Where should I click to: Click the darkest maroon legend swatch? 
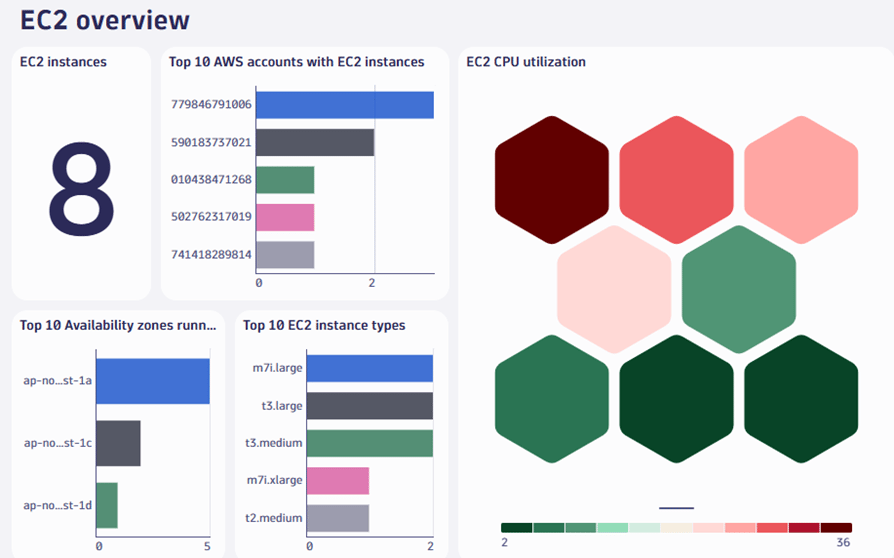[836, 527]
